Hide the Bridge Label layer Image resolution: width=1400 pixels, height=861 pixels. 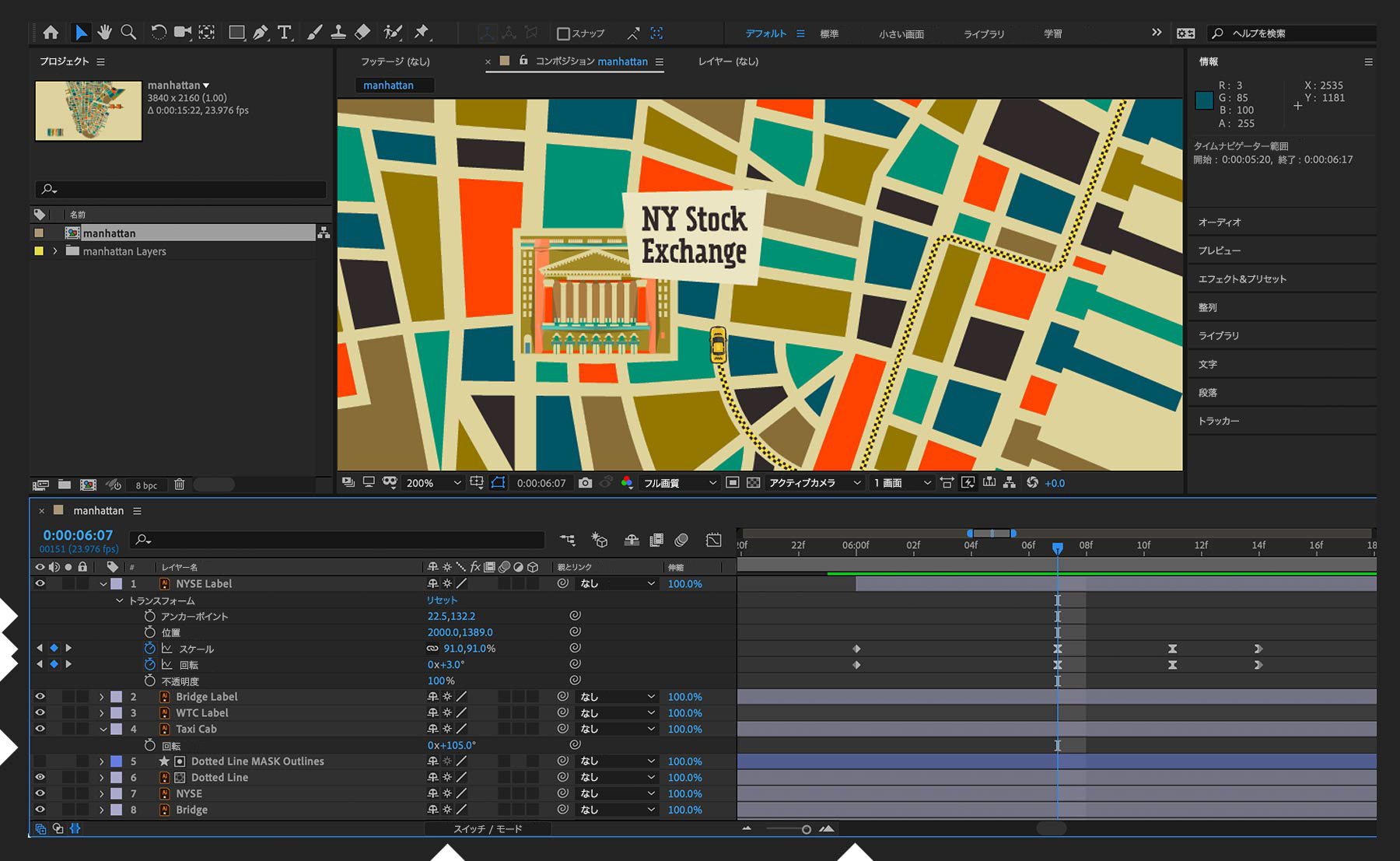(40, 697)
